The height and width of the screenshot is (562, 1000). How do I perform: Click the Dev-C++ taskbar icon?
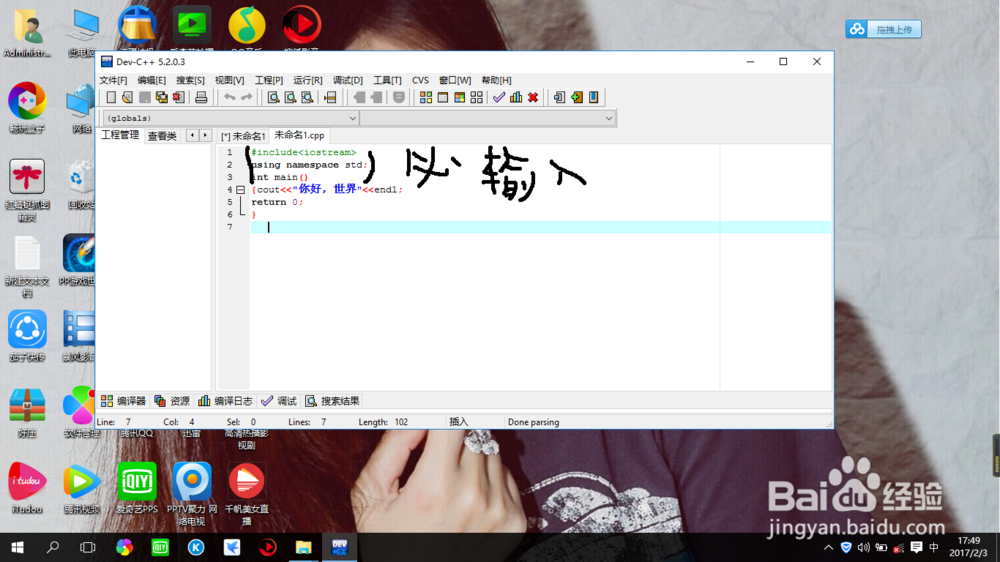(339, 547)
